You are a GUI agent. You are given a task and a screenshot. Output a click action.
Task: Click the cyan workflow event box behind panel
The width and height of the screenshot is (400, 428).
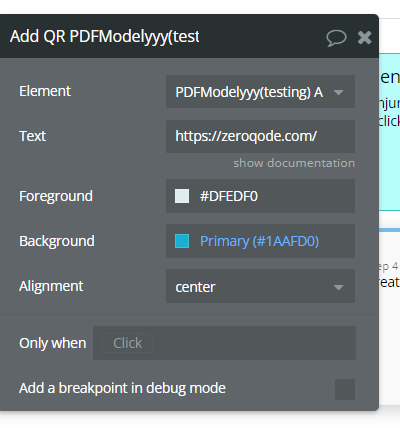point(389,132)
